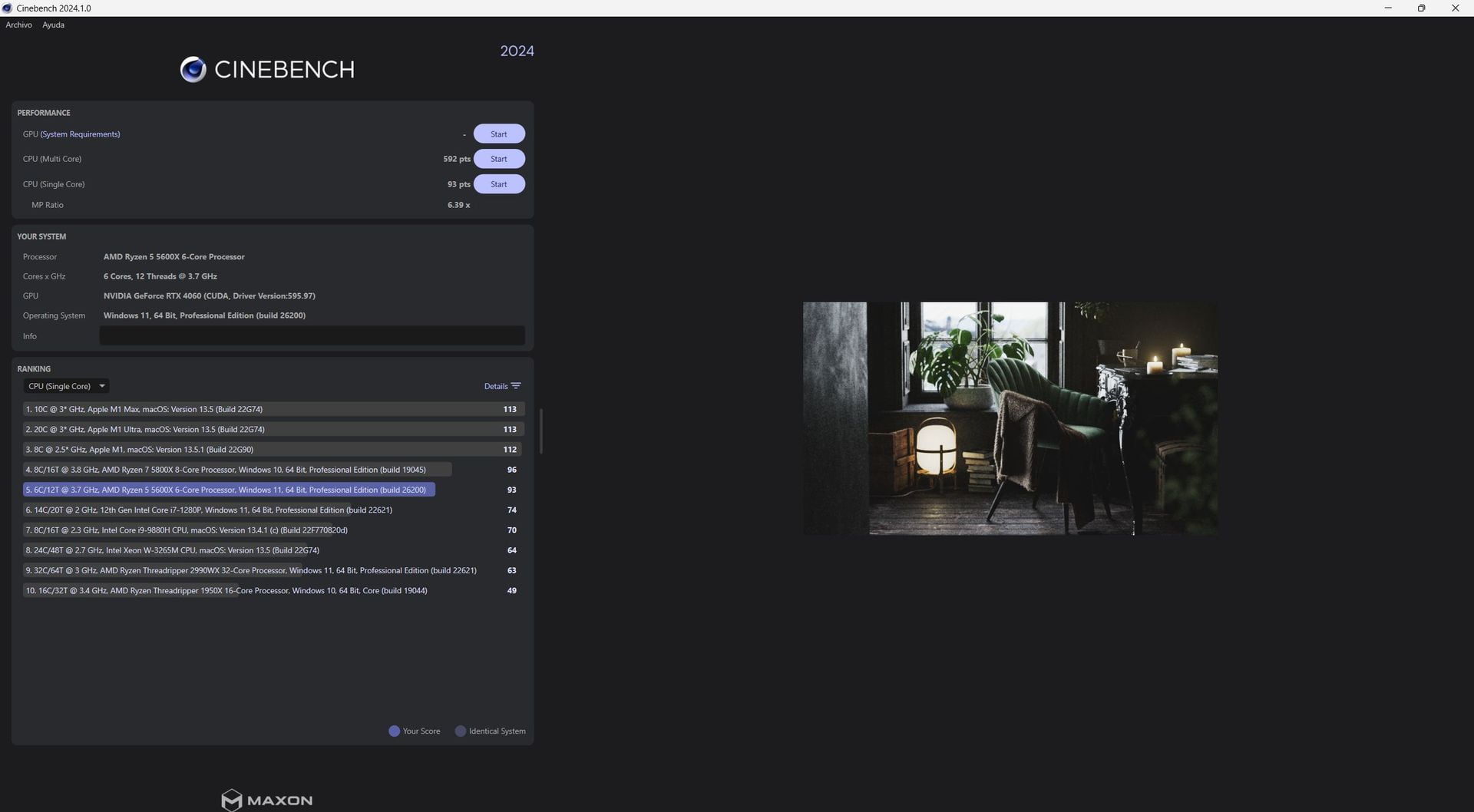This screenshot has width=1474, height=812.
Task: Click the 2024 version label
Action: 517,51
